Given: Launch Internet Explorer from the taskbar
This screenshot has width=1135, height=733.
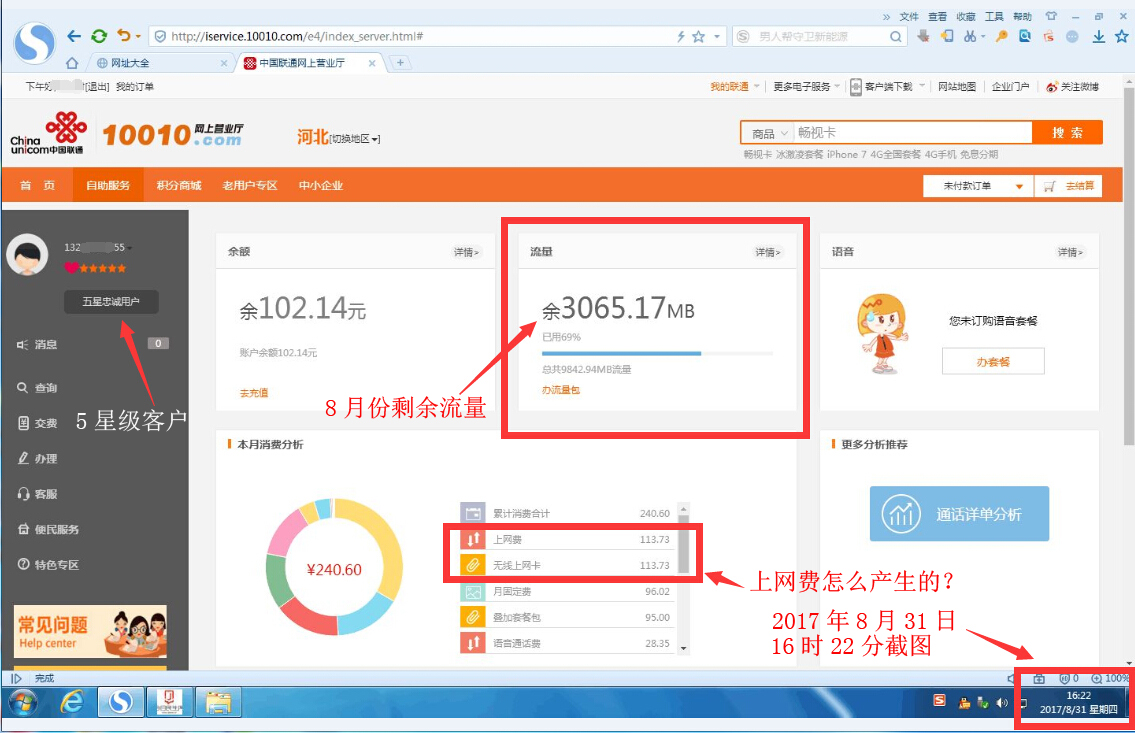Looking at the screenshot, I should tap(72, 702).
